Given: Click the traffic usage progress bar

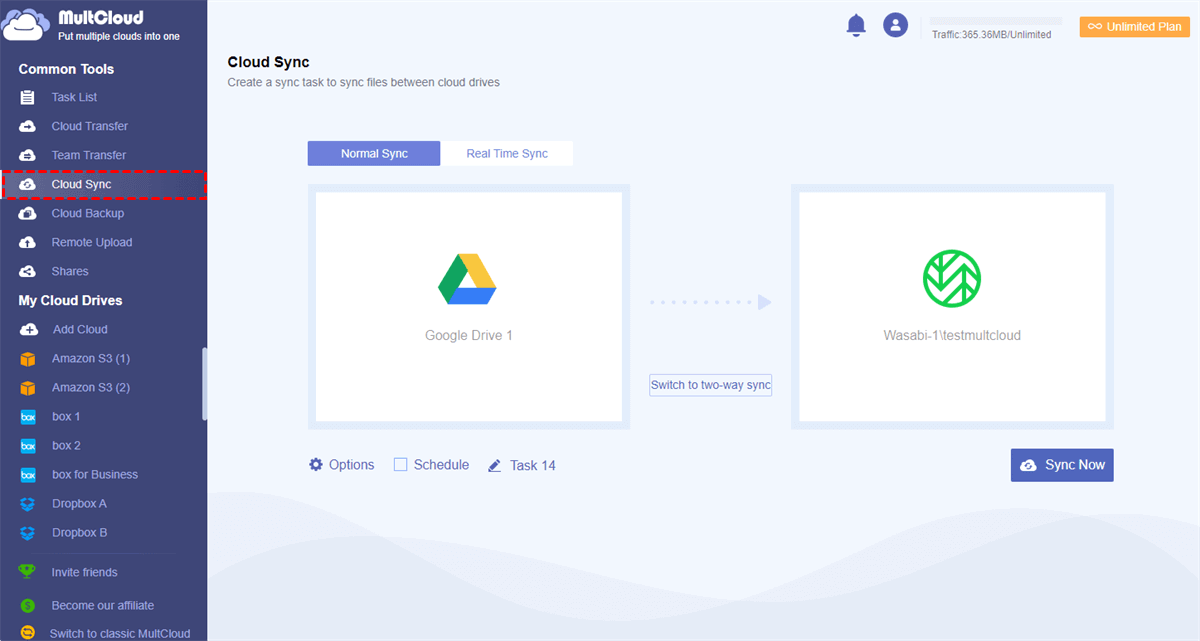Looking at the screenshot, I should point(996,21).
